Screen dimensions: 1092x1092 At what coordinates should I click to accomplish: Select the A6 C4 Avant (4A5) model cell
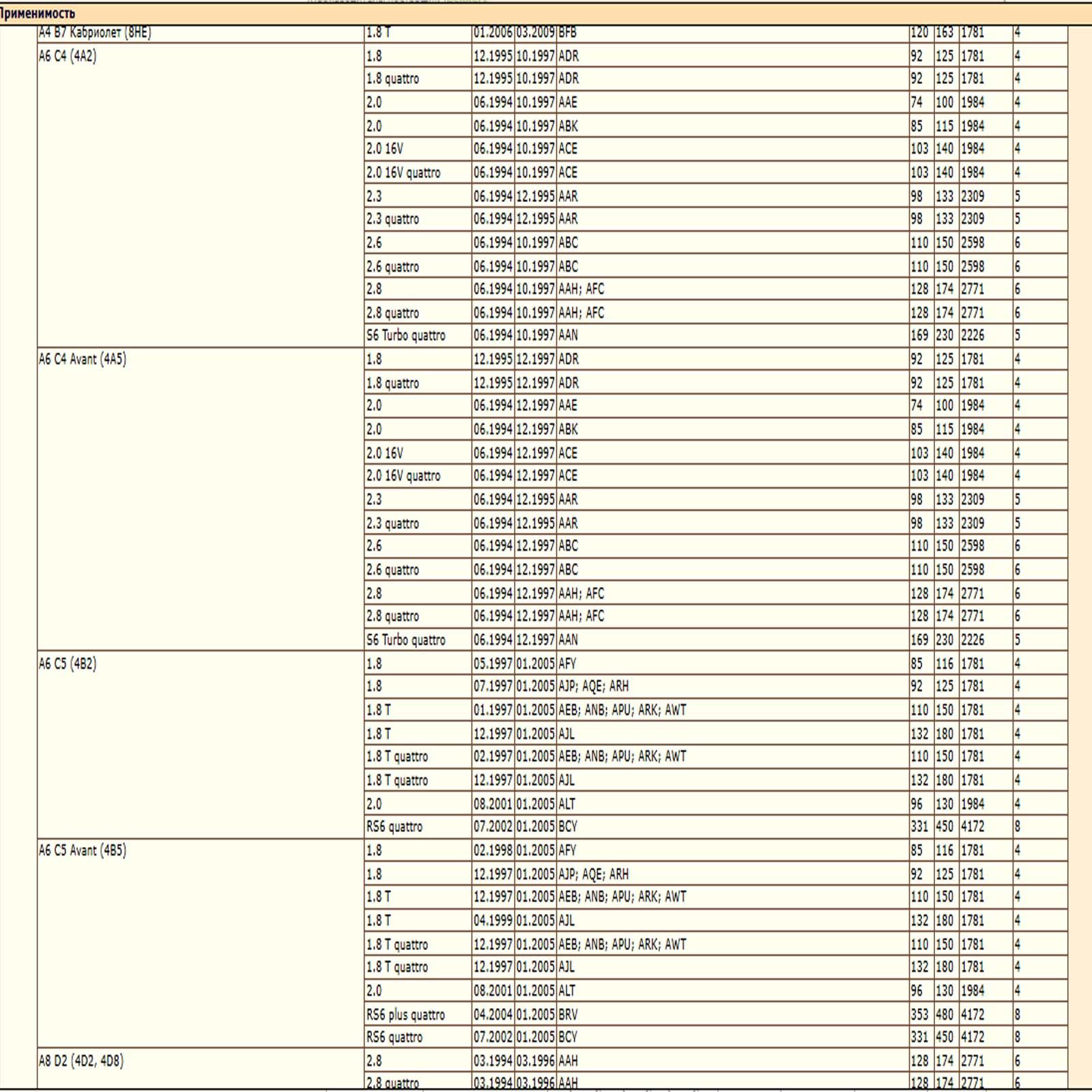83,359
